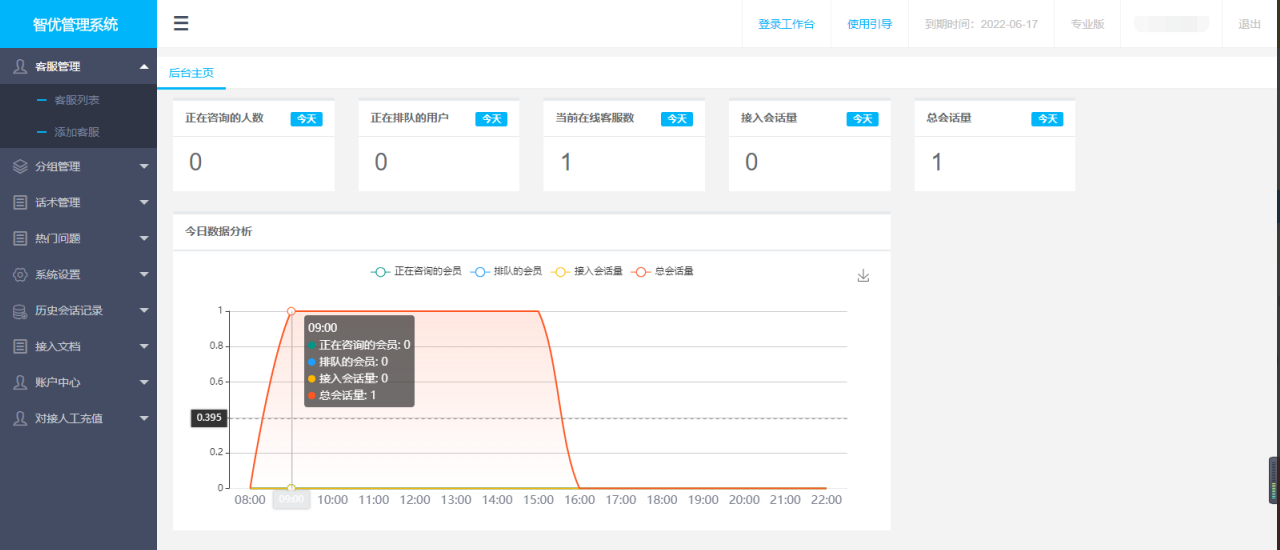Switch to the 后台主页 tab
Screen dimensions: 1280x550
point(190,73)
